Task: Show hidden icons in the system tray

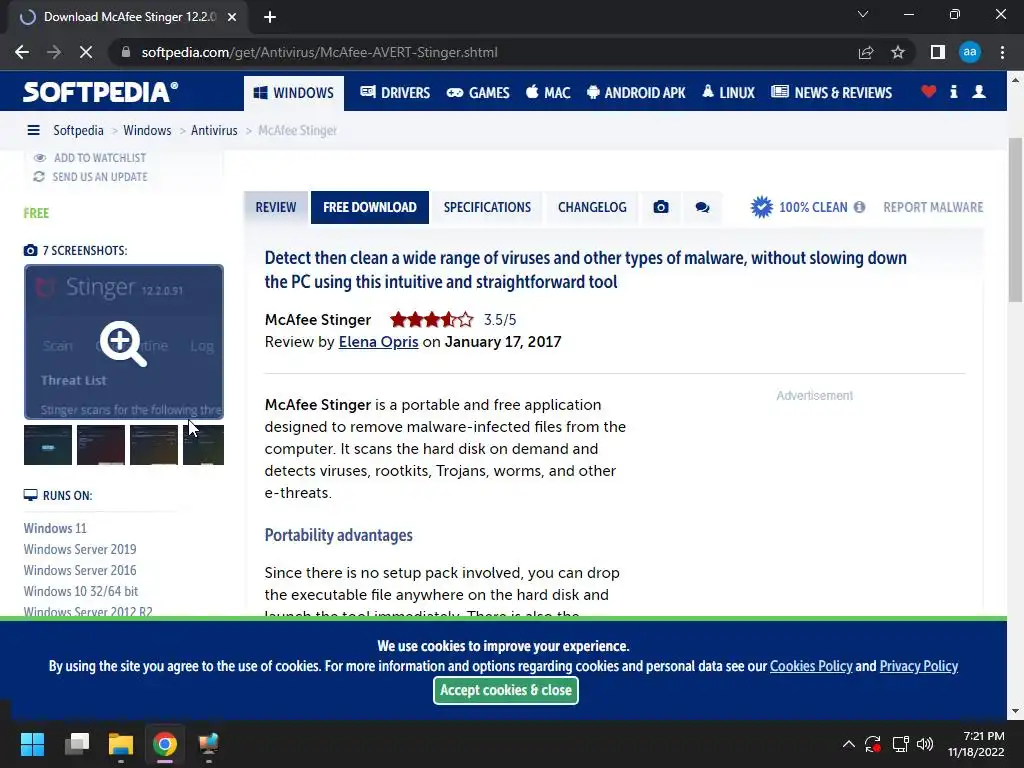Action: tap(848, 744)
